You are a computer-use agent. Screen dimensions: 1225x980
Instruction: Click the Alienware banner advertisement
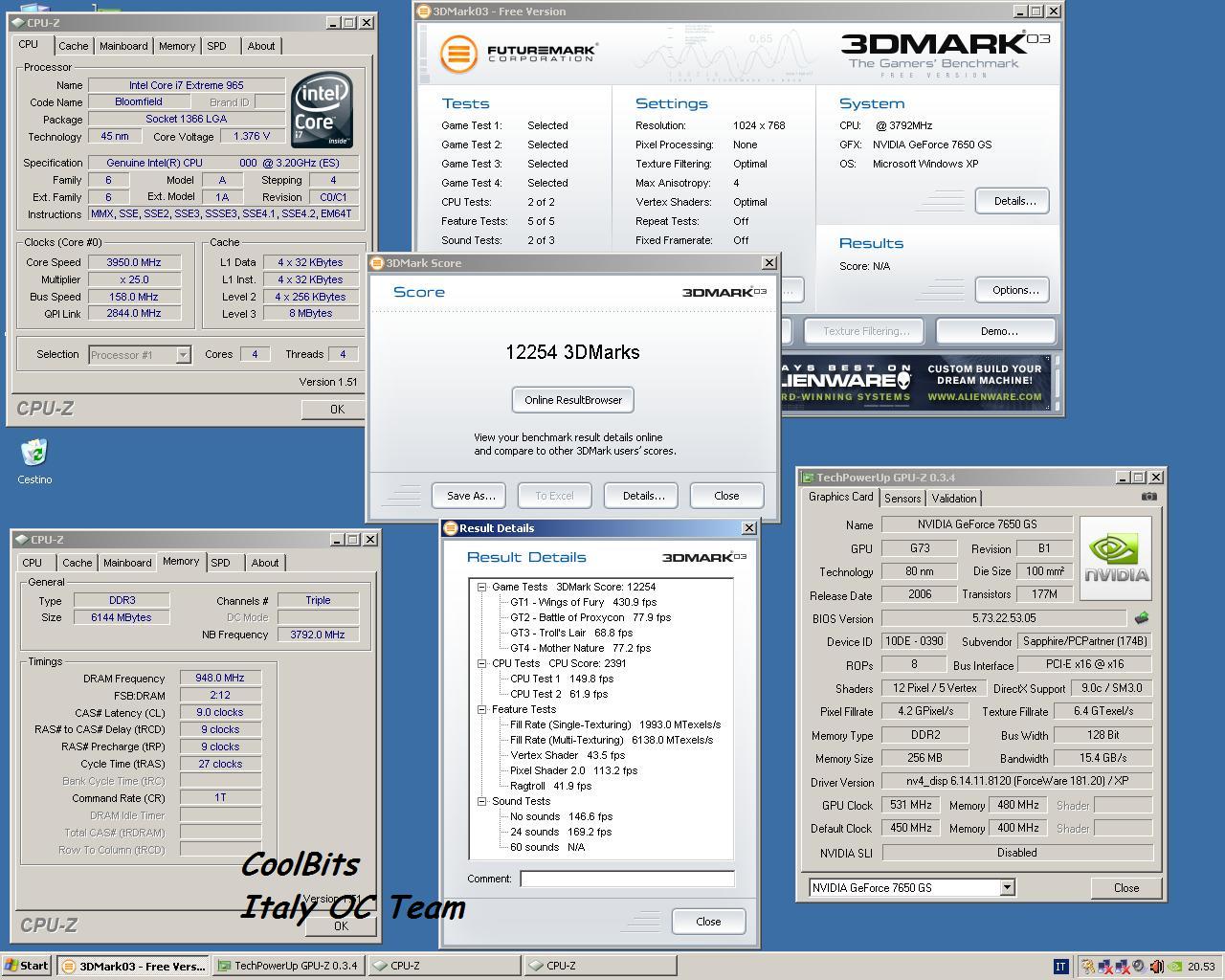[914, 383]
